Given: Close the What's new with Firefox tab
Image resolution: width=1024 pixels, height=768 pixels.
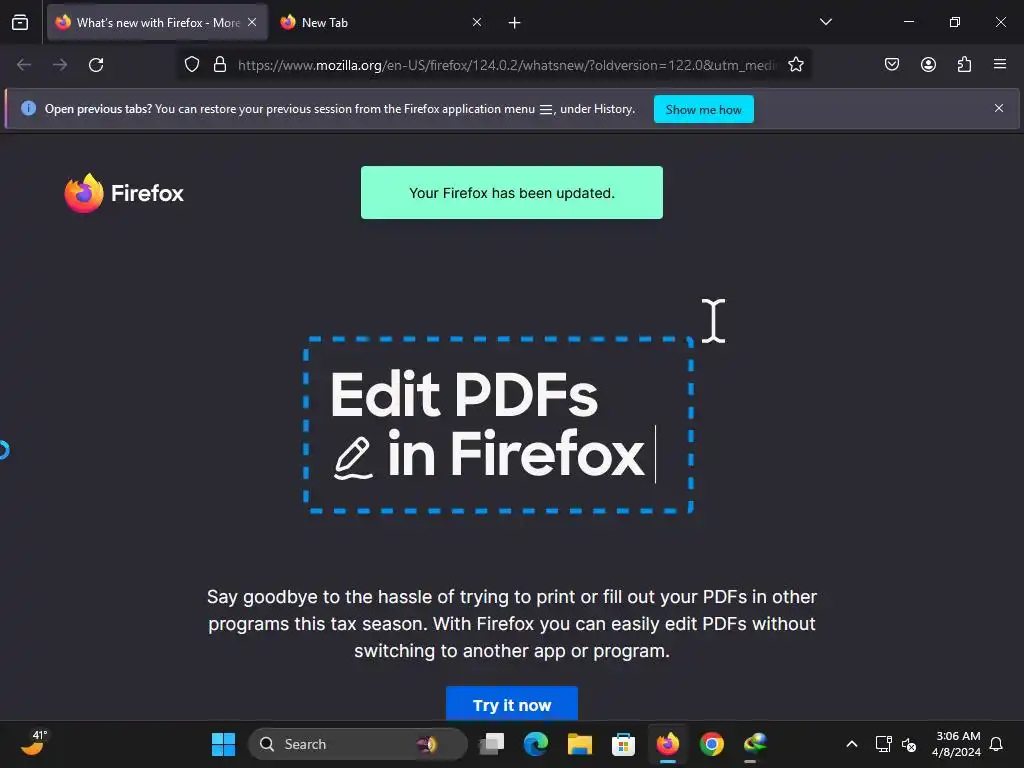Looking at the screenshot, I should 252,22.
